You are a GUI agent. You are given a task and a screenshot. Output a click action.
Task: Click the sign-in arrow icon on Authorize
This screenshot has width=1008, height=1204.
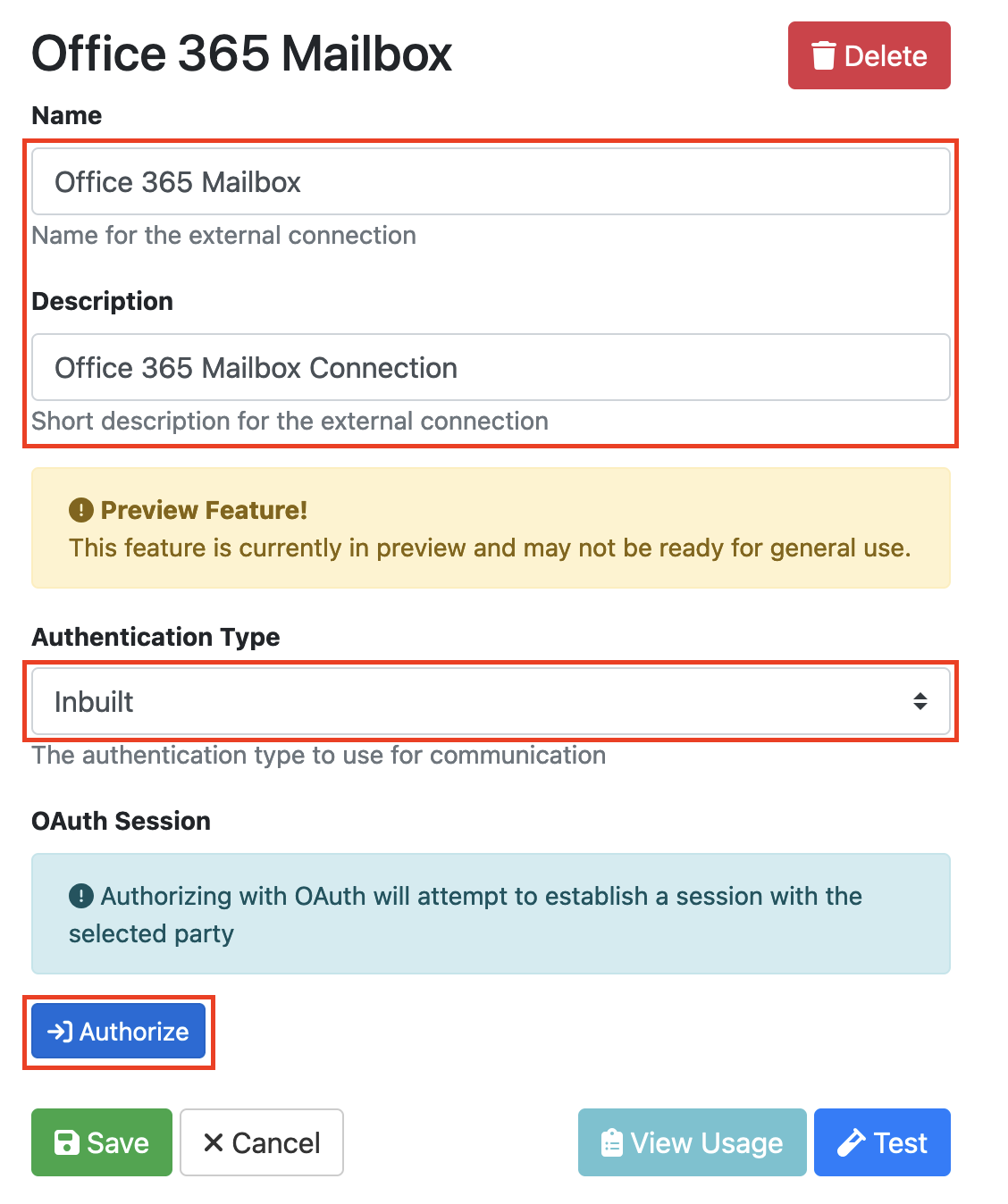pos(60,1032)
